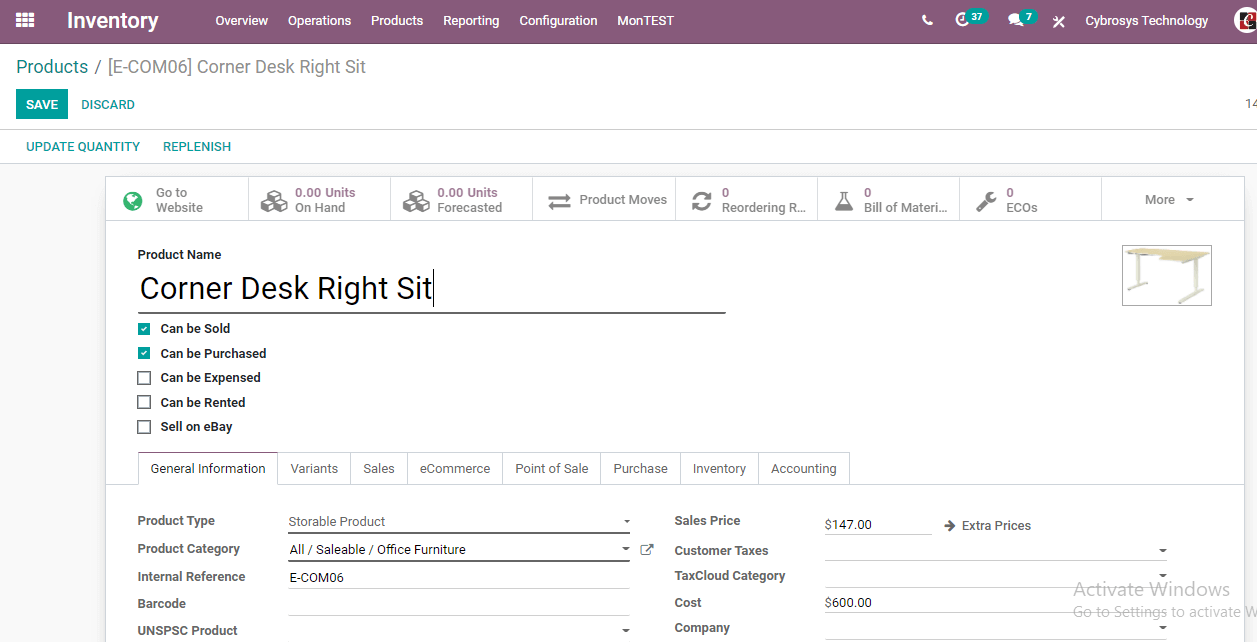
Task: Uncheck the Can be Purchased checkbox
Action: [x=144, y=353]
